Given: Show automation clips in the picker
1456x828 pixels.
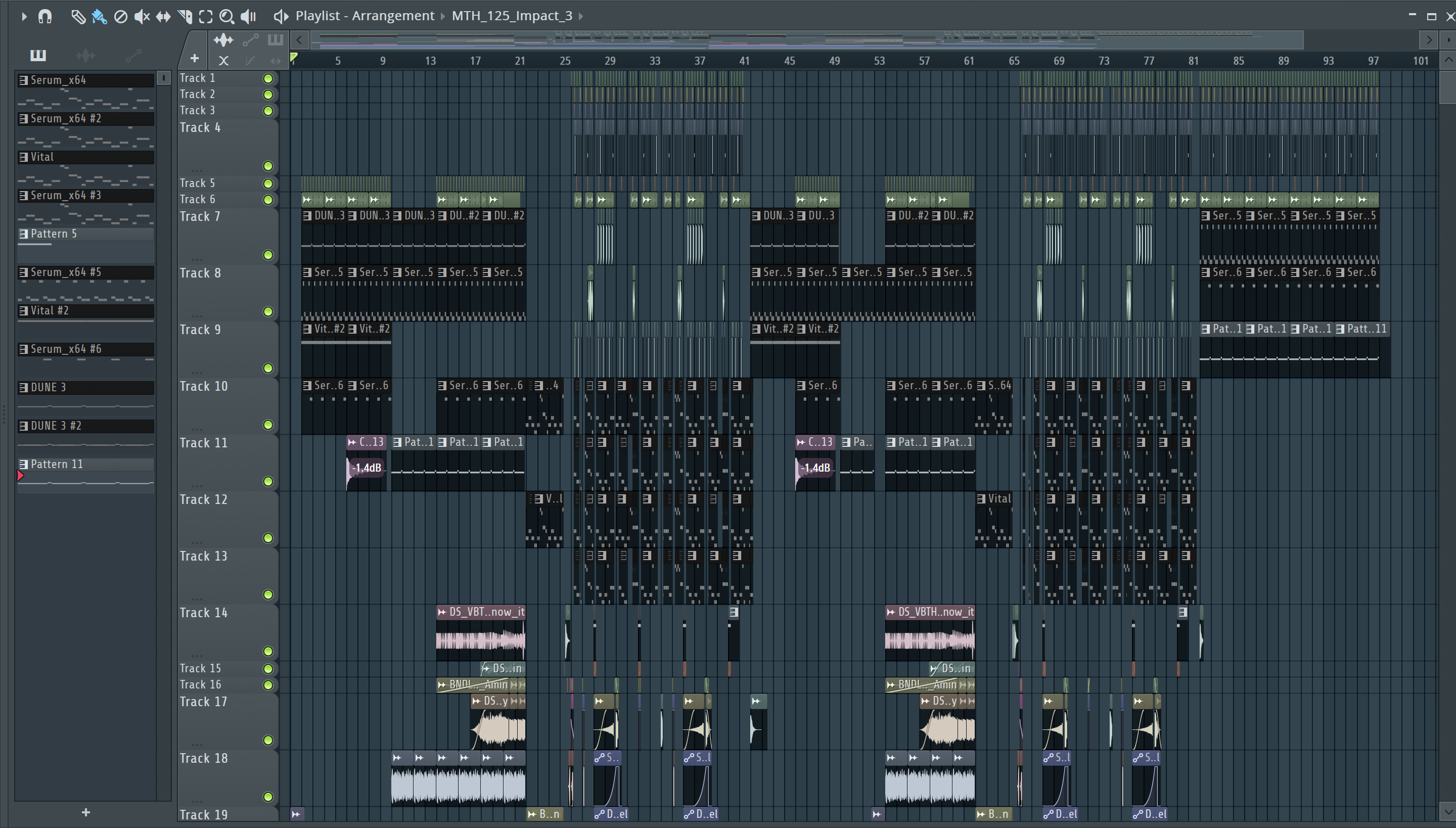Looking at the screenshot, I should (x=133, y=55).
